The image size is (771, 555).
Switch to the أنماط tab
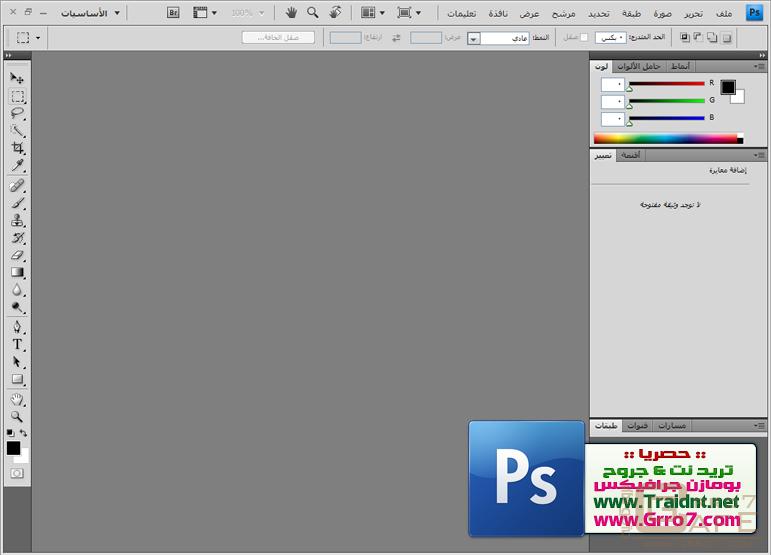[681, 66]
